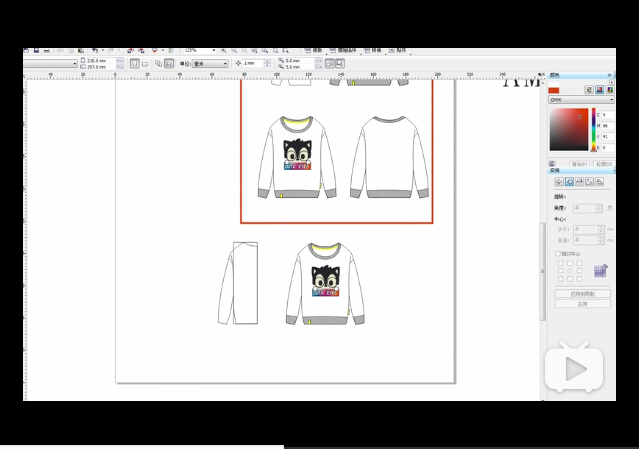Click the Undo arrow icon

click(95, 51)
